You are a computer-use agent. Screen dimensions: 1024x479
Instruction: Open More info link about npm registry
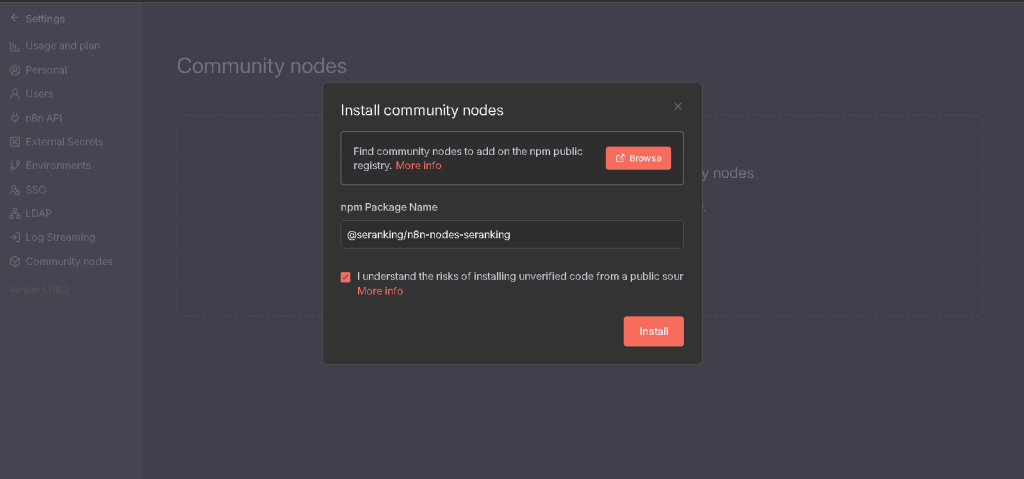418,166
